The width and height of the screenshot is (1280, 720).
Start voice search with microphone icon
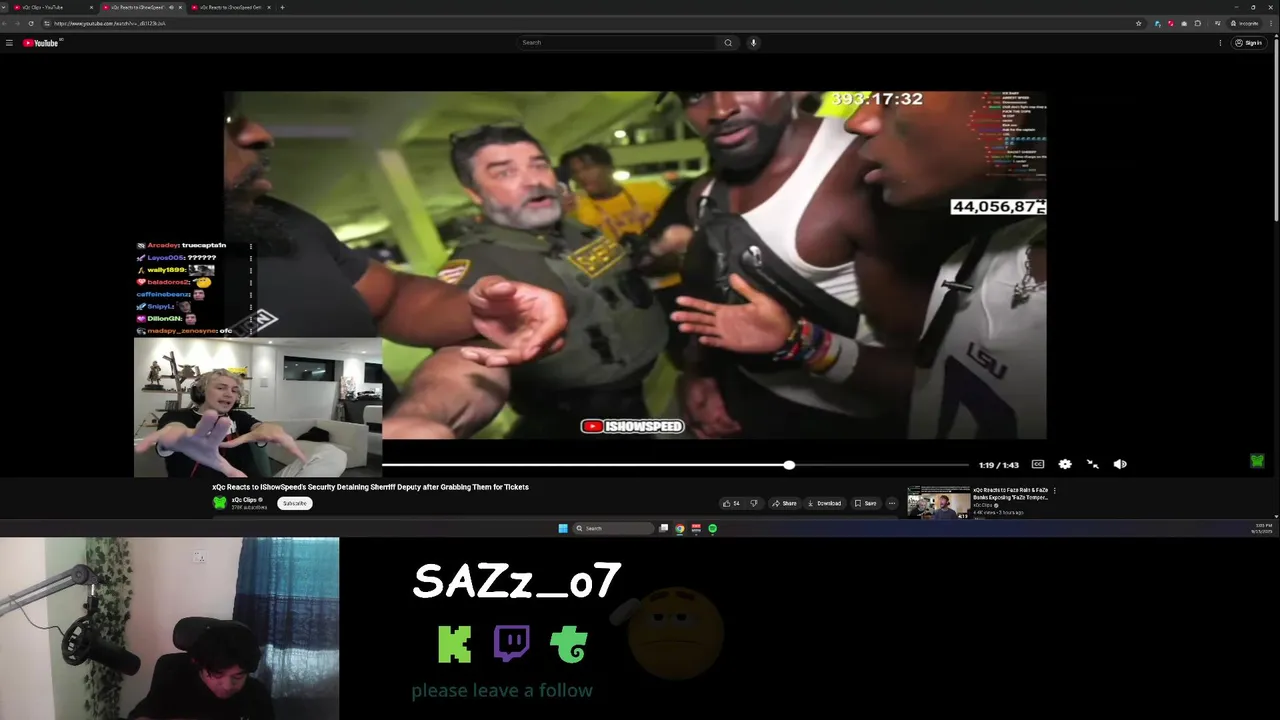point(753,43)
